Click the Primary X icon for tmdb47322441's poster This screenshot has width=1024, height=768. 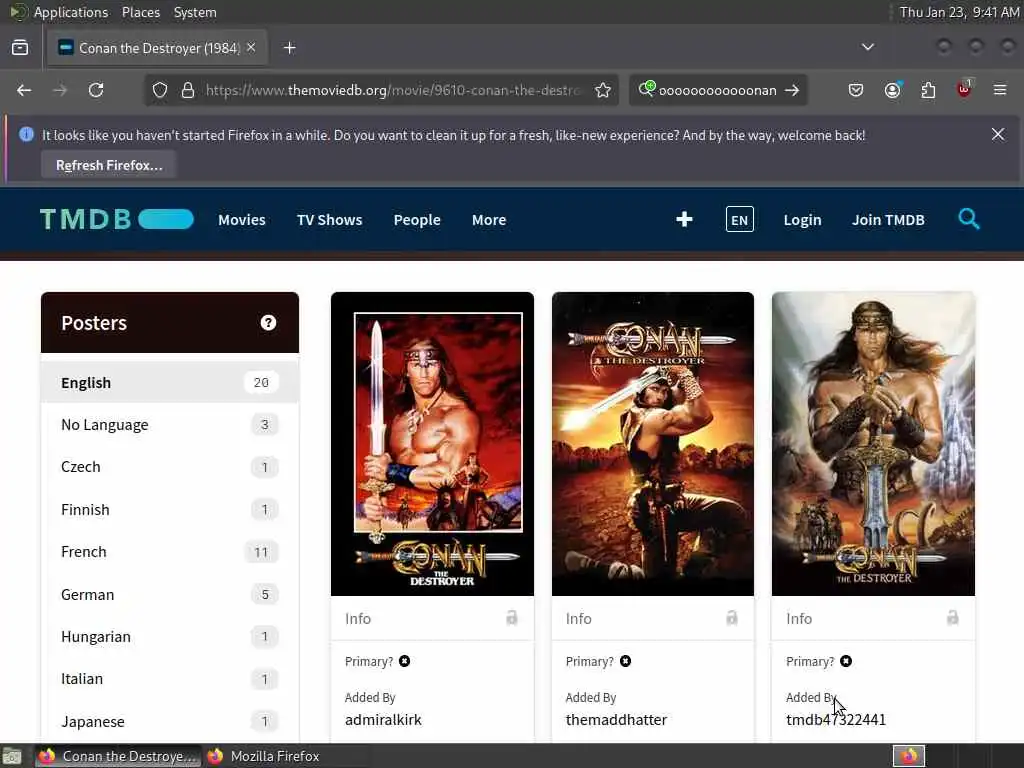pos(846,661)
